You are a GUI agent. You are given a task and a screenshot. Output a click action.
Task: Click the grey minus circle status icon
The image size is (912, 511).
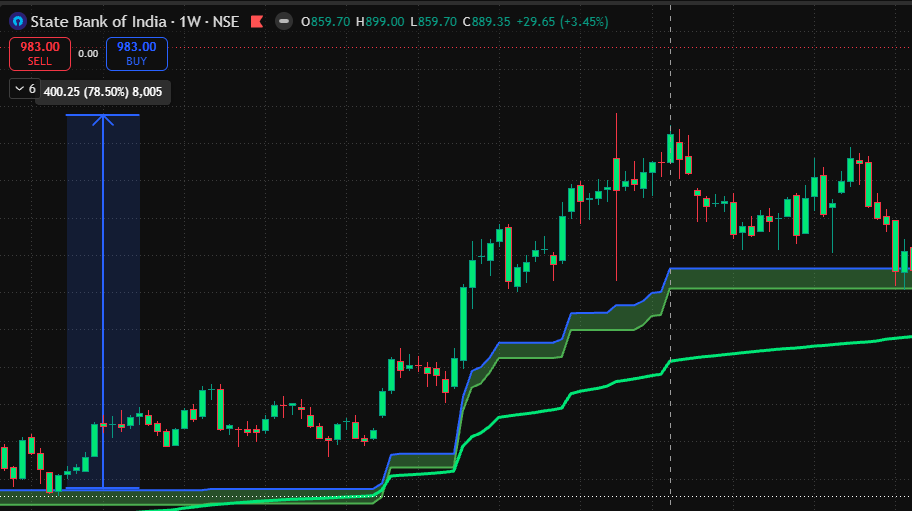click(x=284, y=22)
